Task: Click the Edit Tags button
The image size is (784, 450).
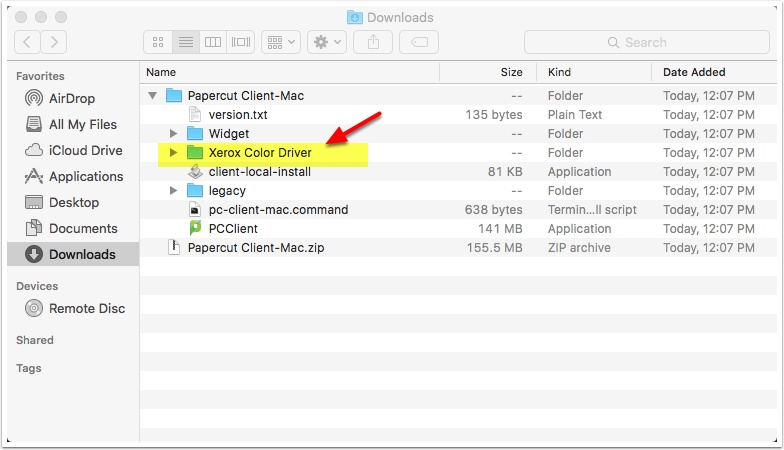Action: click(419, 42)
